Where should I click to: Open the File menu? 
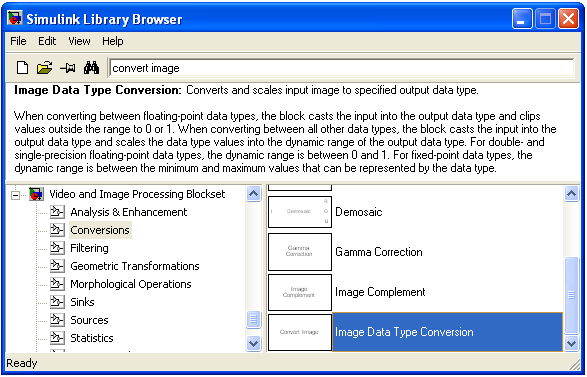[18, 41]
